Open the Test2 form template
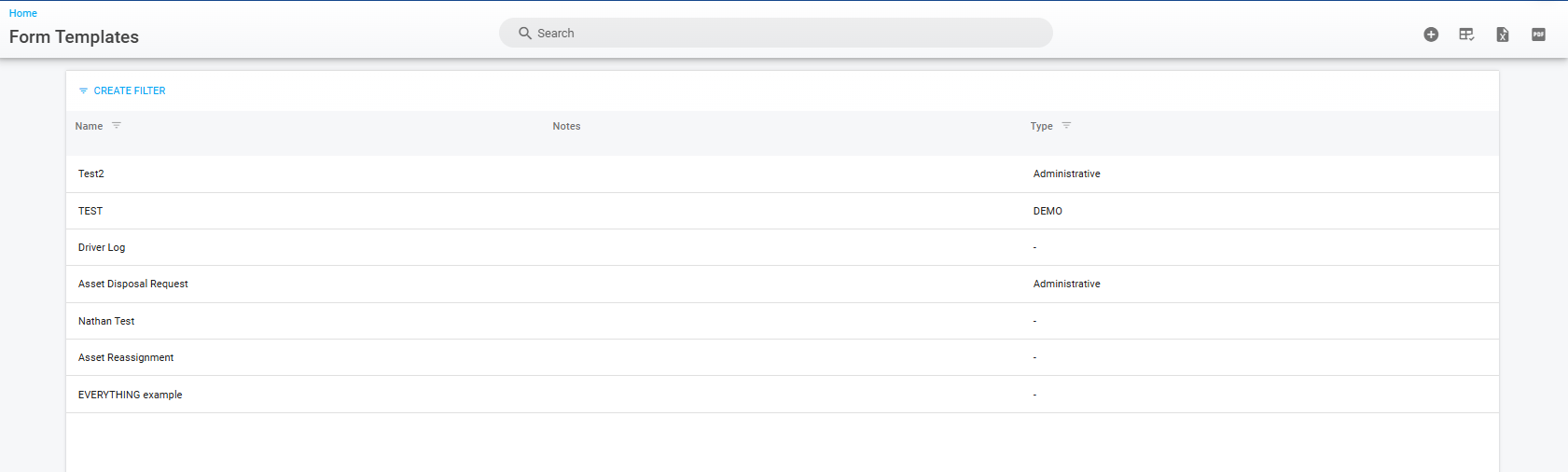This screenshot has width=1568, height=472. click(91, 174)
